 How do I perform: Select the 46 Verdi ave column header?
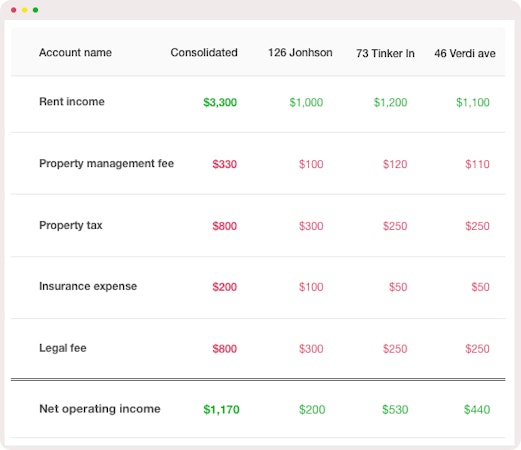pyautogui.click(x=465, y=53)
